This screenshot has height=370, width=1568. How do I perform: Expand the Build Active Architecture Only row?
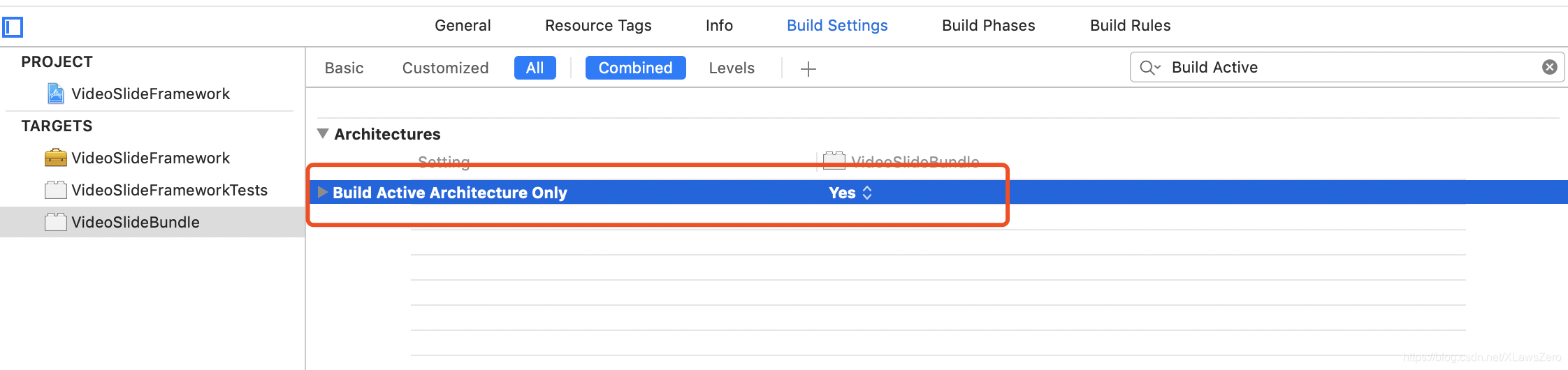[x=322, y=192]
